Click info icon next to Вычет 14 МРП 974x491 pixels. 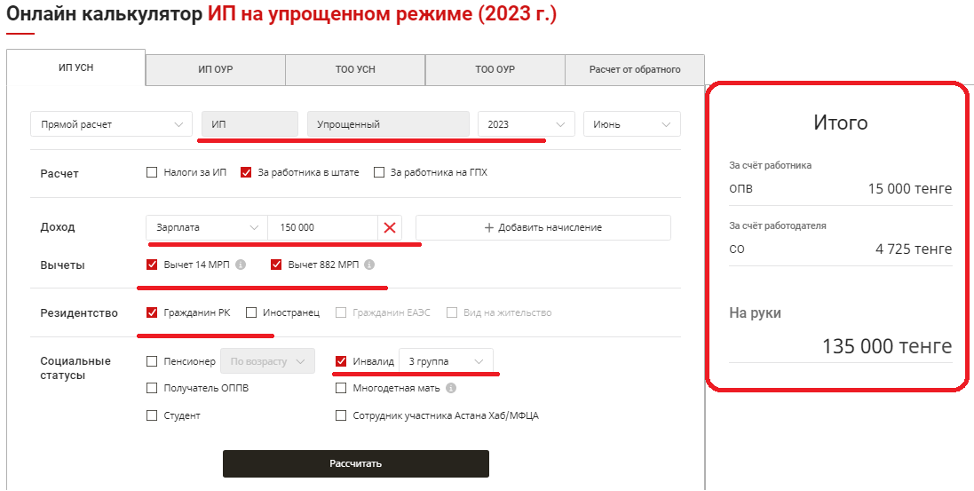coord(240,265)
